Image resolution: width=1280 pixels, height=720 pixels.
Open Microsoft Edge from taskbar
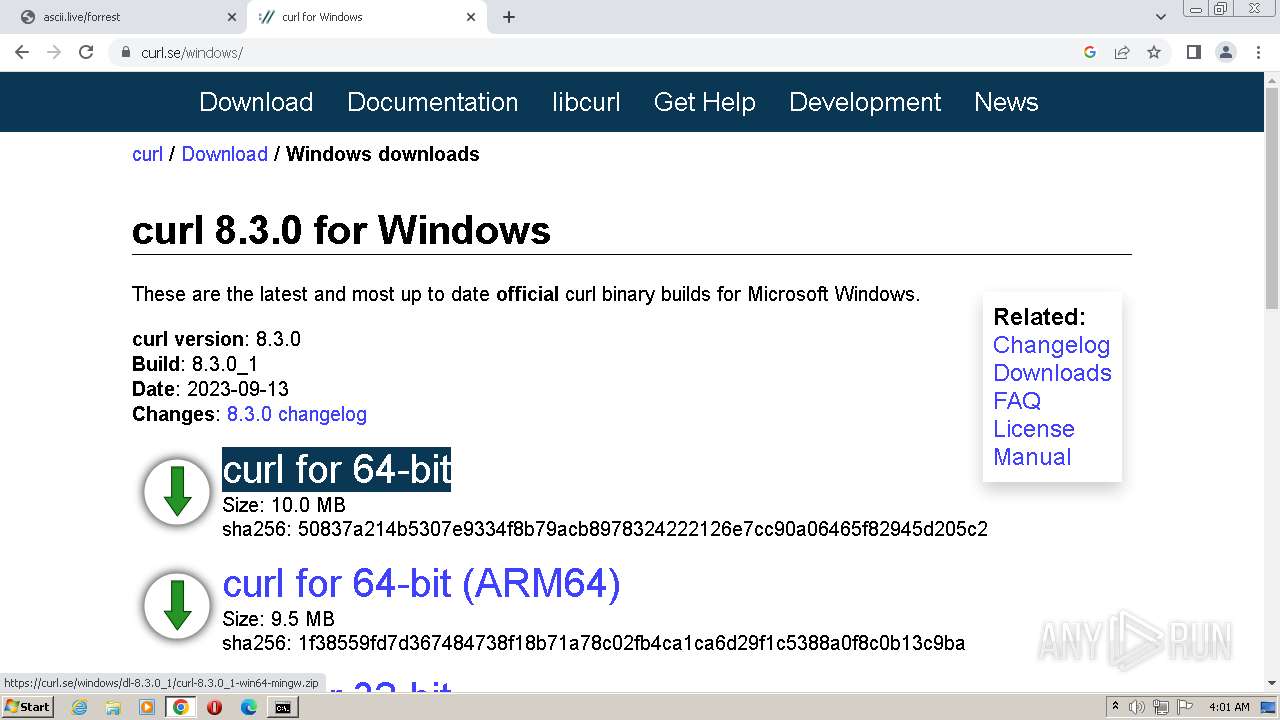pyautogui.click(x=249, y=707)
